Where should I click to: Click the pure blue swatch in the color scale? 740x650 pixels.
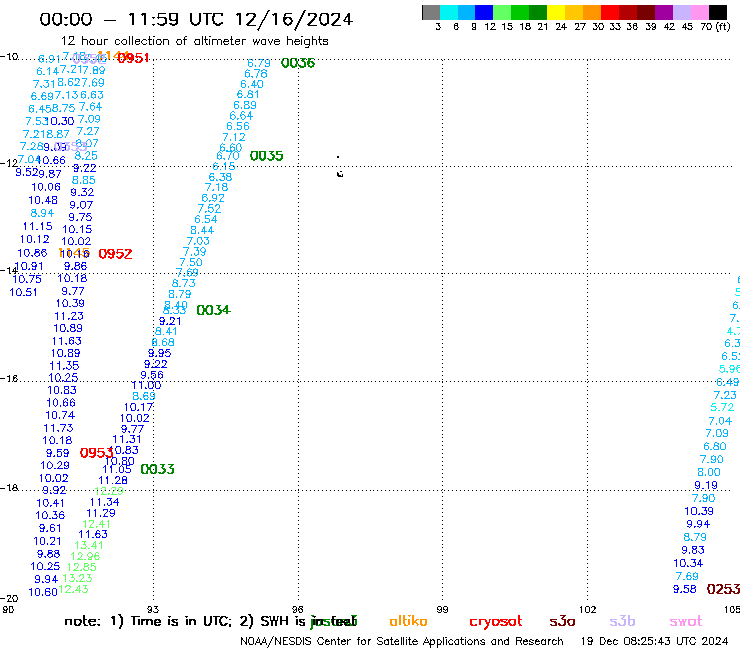(x=484, y=12)
